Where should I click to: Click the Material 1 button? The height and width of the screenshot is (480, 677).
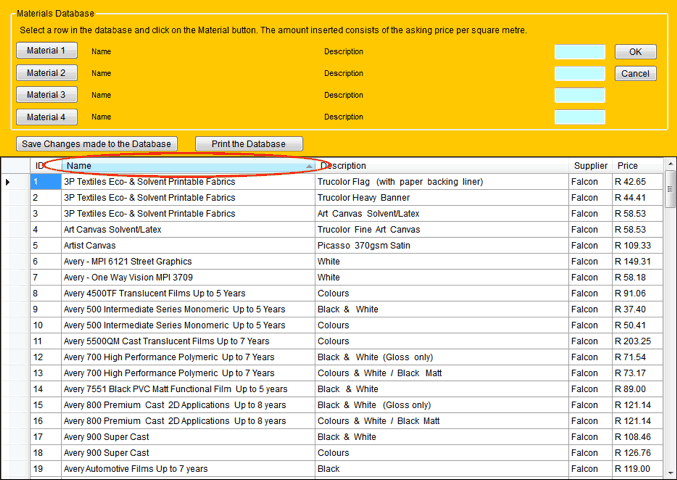click(46, 51)
